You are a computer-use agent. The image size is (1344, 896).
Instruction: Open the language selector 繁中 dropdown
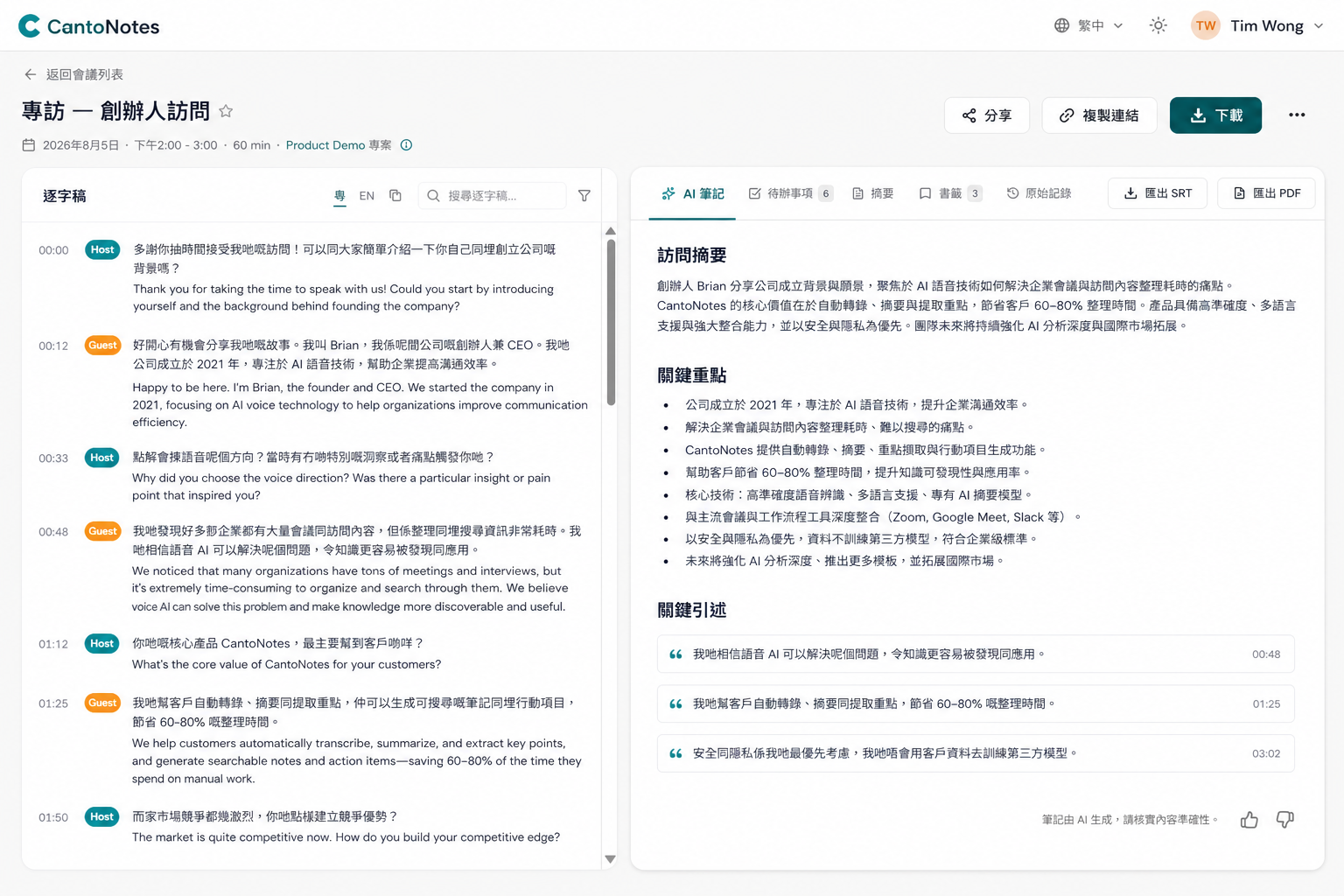tap(1088, 25)
